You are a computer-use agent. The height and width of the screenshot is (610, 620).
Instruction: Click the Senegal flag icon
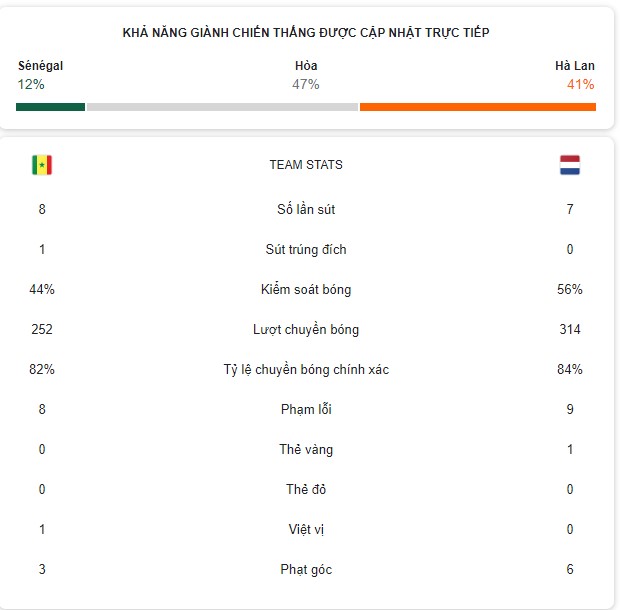[42, 165]
